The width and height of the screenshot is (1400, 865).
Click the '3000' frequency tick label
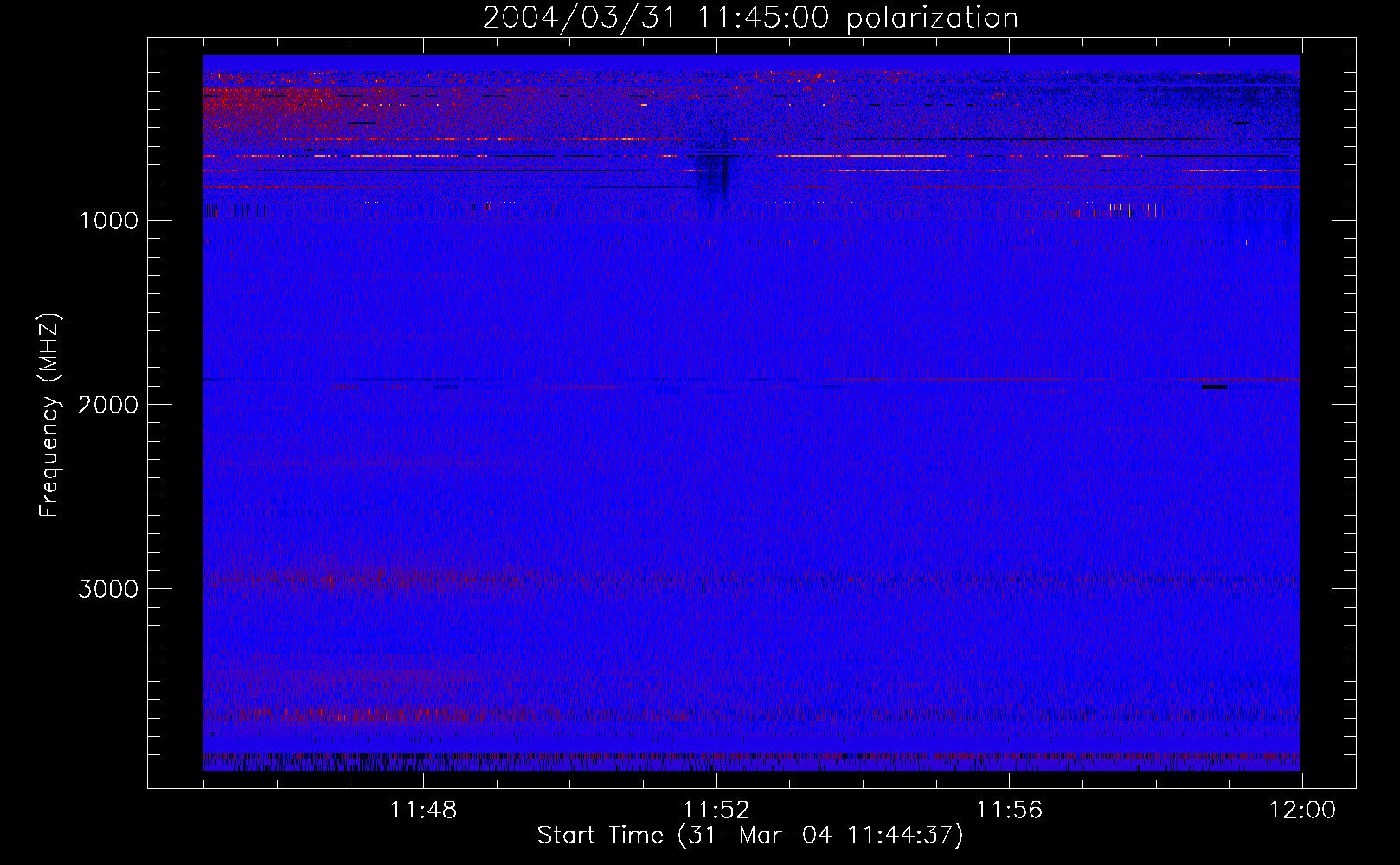[108, 588]
